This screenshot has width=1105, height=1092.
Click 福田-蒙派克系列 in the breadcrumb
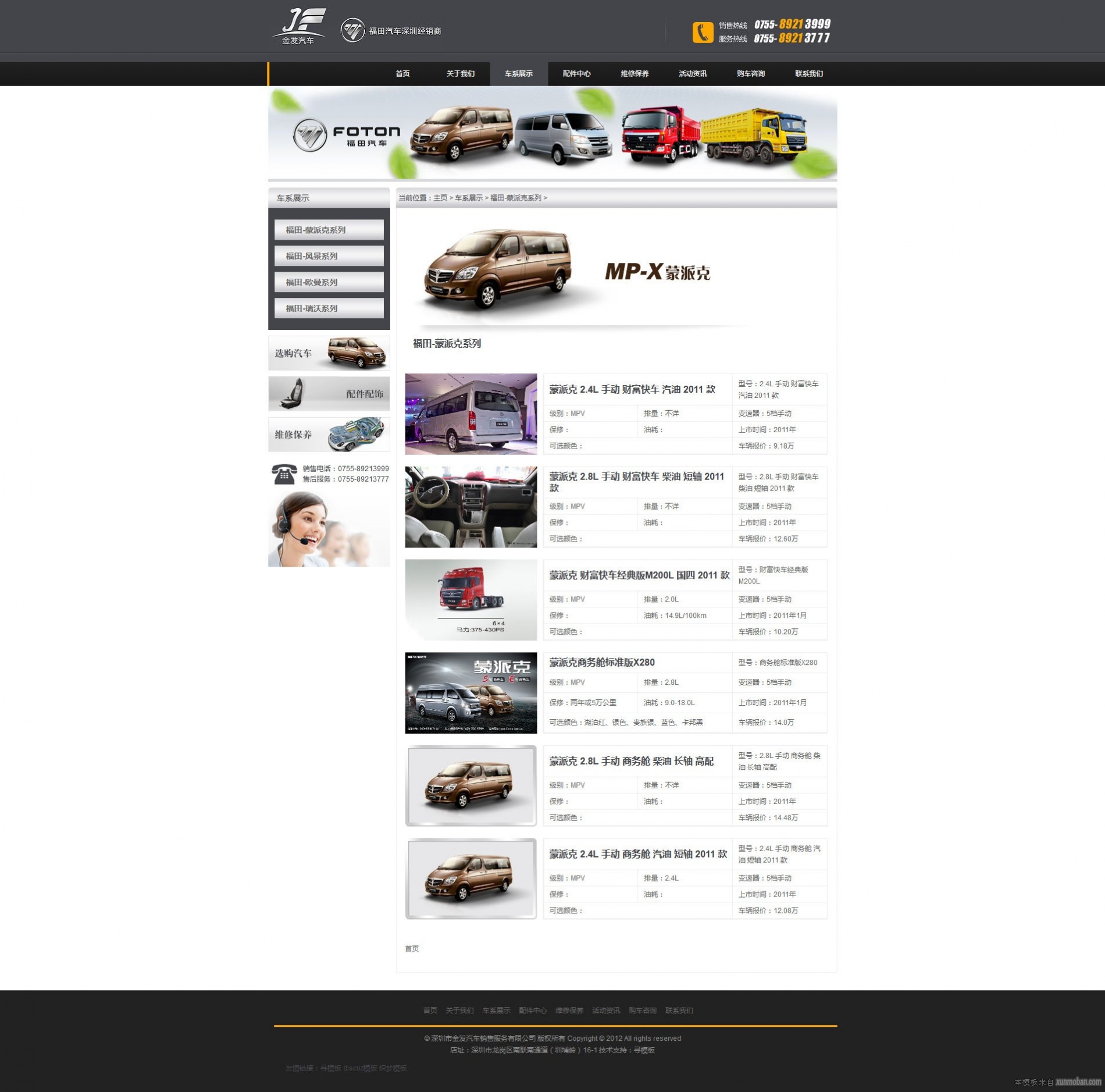pyautogui.click(x=516, y=198)
